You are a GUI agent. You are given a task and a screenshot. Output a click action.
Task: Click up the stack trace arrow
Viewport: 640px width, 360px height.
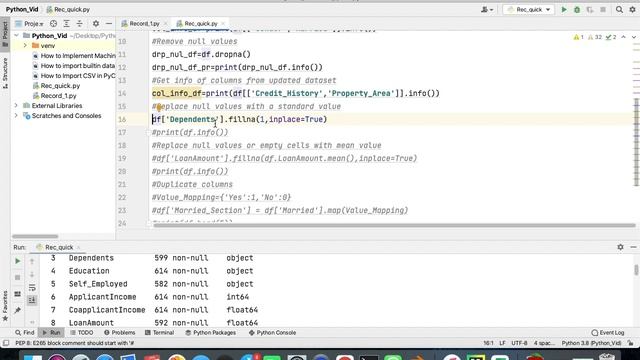[32, 261]
